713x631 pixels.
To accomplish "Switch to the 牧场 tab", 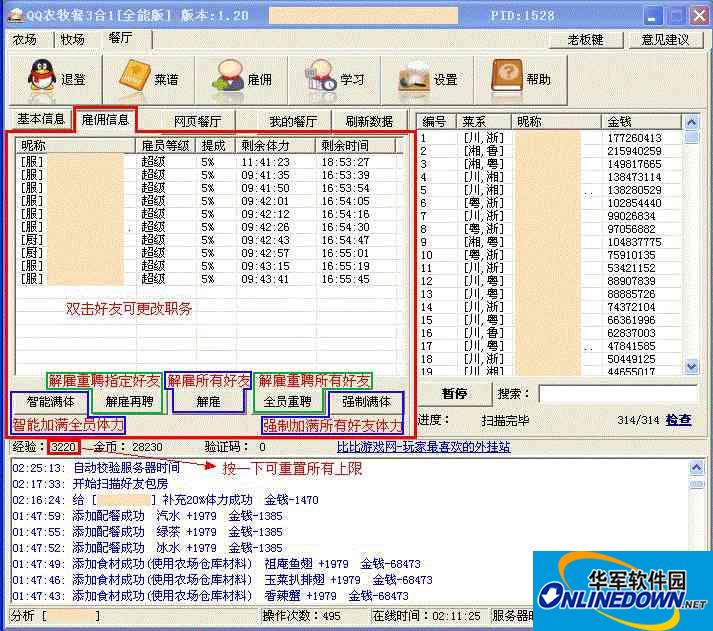I will [x=73, y=40].
